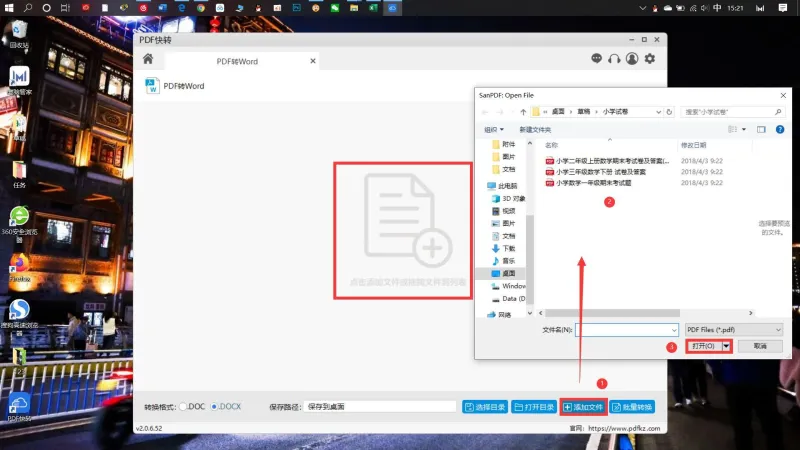The width and height of the screenshot is (800, 450).
Task: Open the PDF快转 desktop shortcut icon
Action: (x=19, y=407)
